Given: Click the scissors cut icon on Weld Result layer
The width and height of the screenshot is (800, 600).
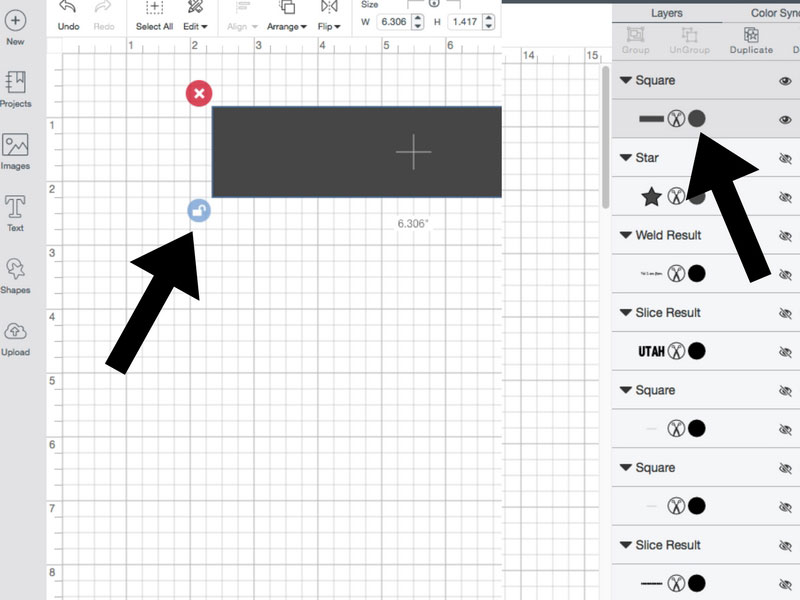Looking at the screenshot, I should pyautogui.click(x=676, y=273).
